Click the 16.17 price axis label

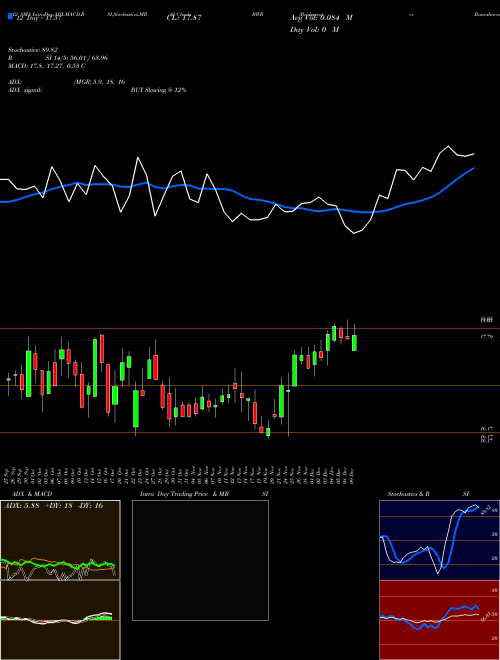[x=486, y=428]
